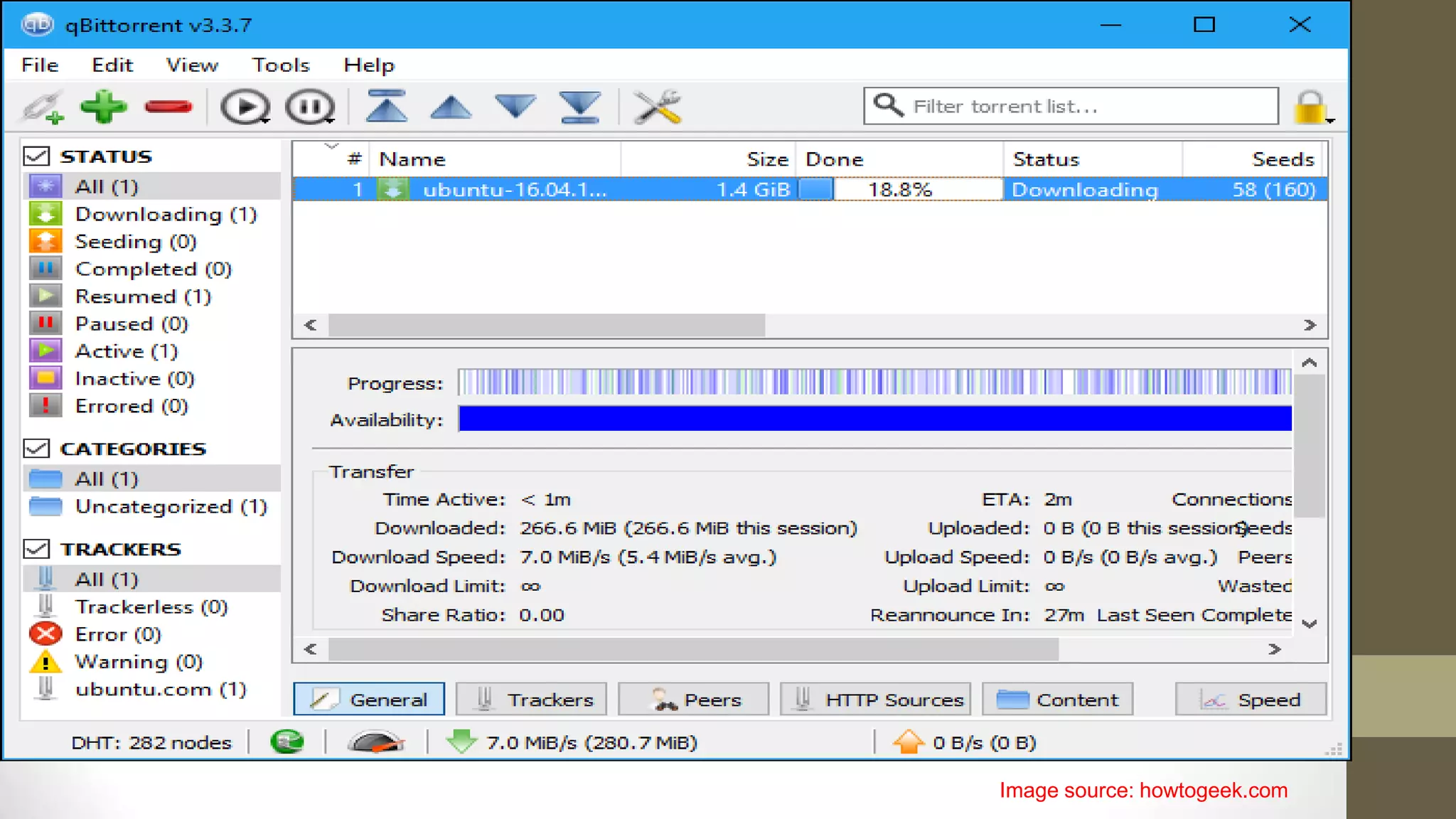Image resolution: width=1456 pixels, height=819 pixels.
Task: Select status filter All (1)
Action: coord(152,186)
